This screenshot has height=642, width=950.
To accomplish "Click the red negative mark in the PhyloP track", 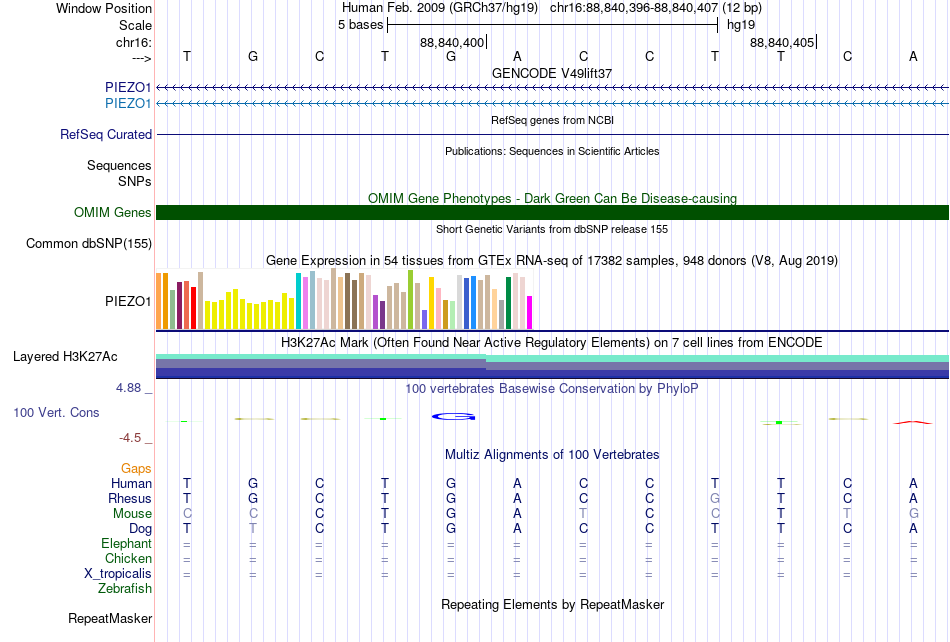I will (912, 422).
